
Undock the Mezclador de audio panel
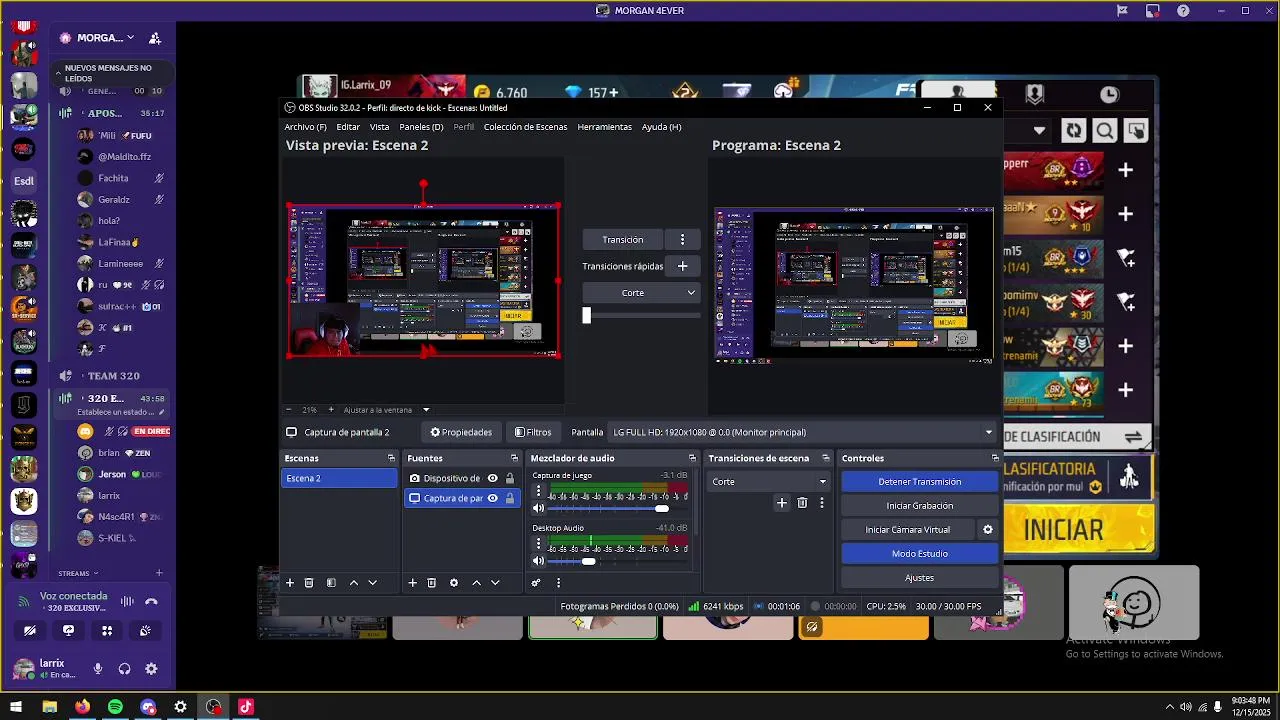pyautogui.click(x=692, y=458)
